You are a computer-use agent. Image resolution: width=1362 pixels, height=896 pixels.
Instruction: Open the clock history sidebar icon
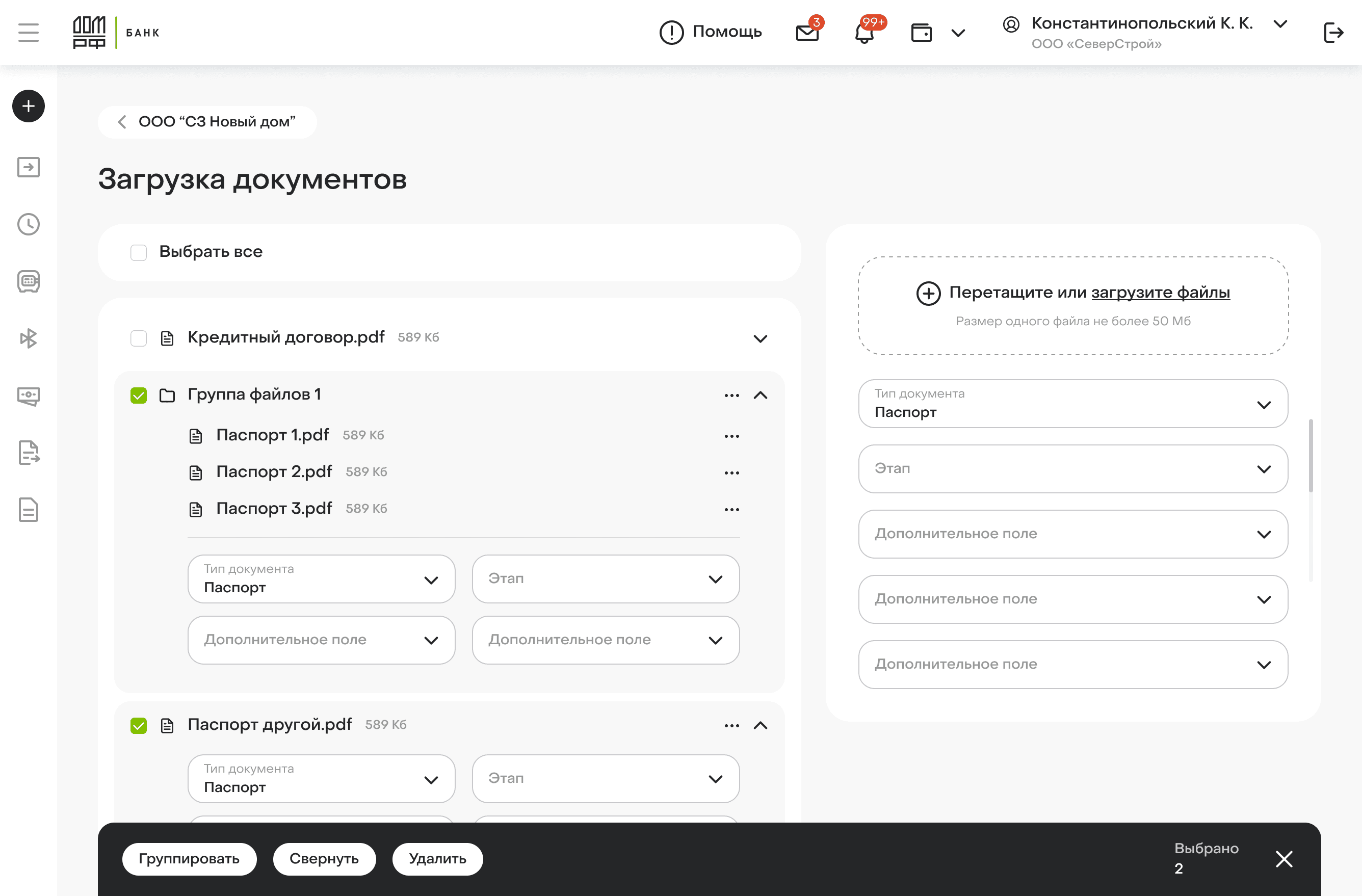[28, 224]
